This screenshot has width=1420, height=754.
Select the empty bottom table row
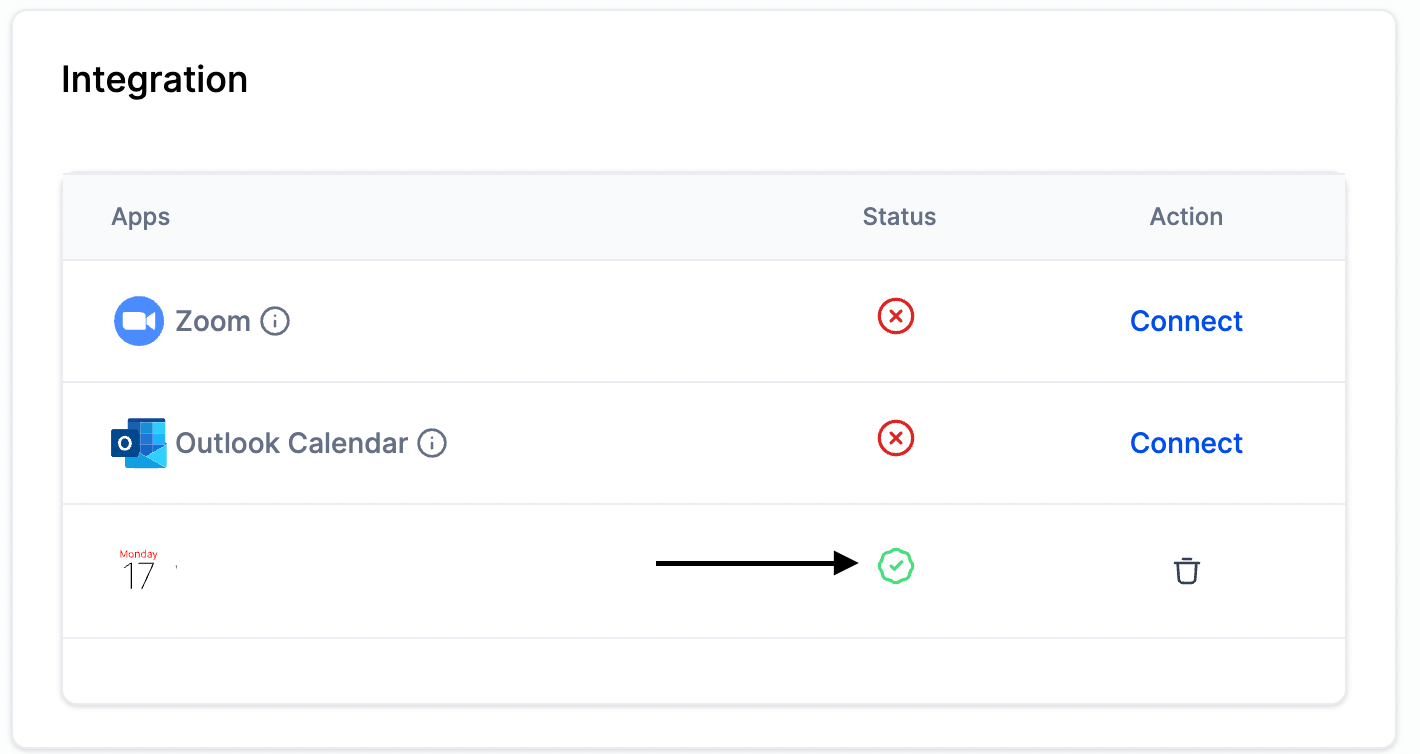704,670
